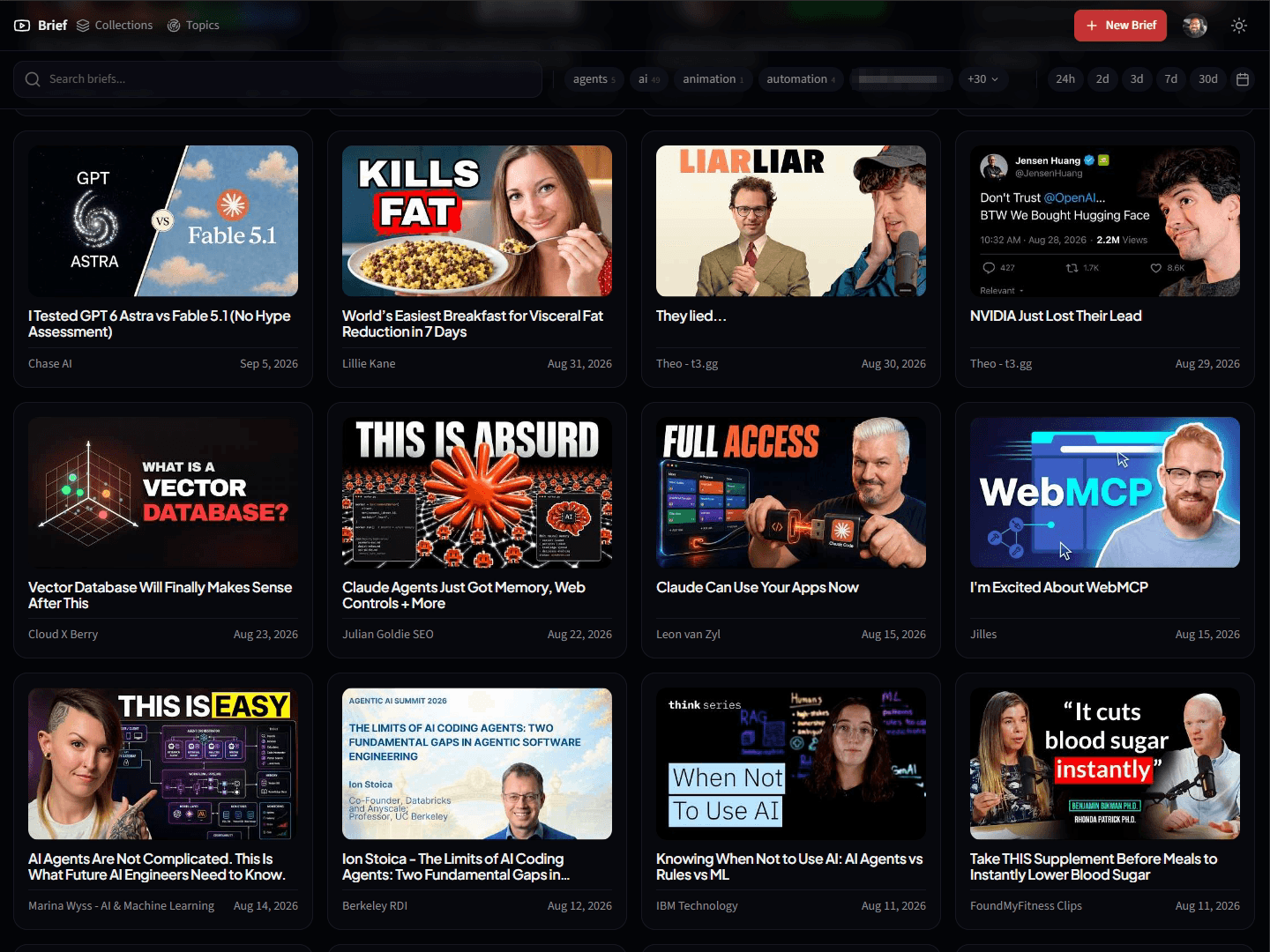Image resolution: width=1270 pixels, height=952 pixels.
Task: Filter by the automation tag
Action: tap(801, 79)
